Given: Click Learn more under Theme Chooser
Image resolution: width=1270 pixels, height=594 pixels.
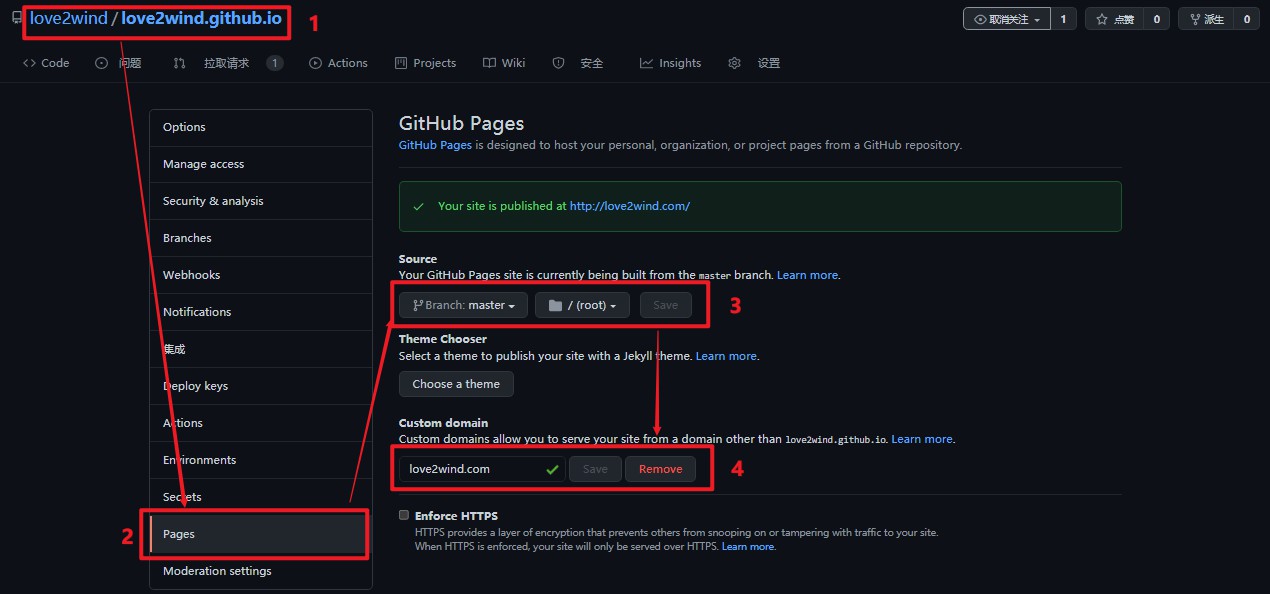Looking at the screenshot, I should click(x=726, y=356).
